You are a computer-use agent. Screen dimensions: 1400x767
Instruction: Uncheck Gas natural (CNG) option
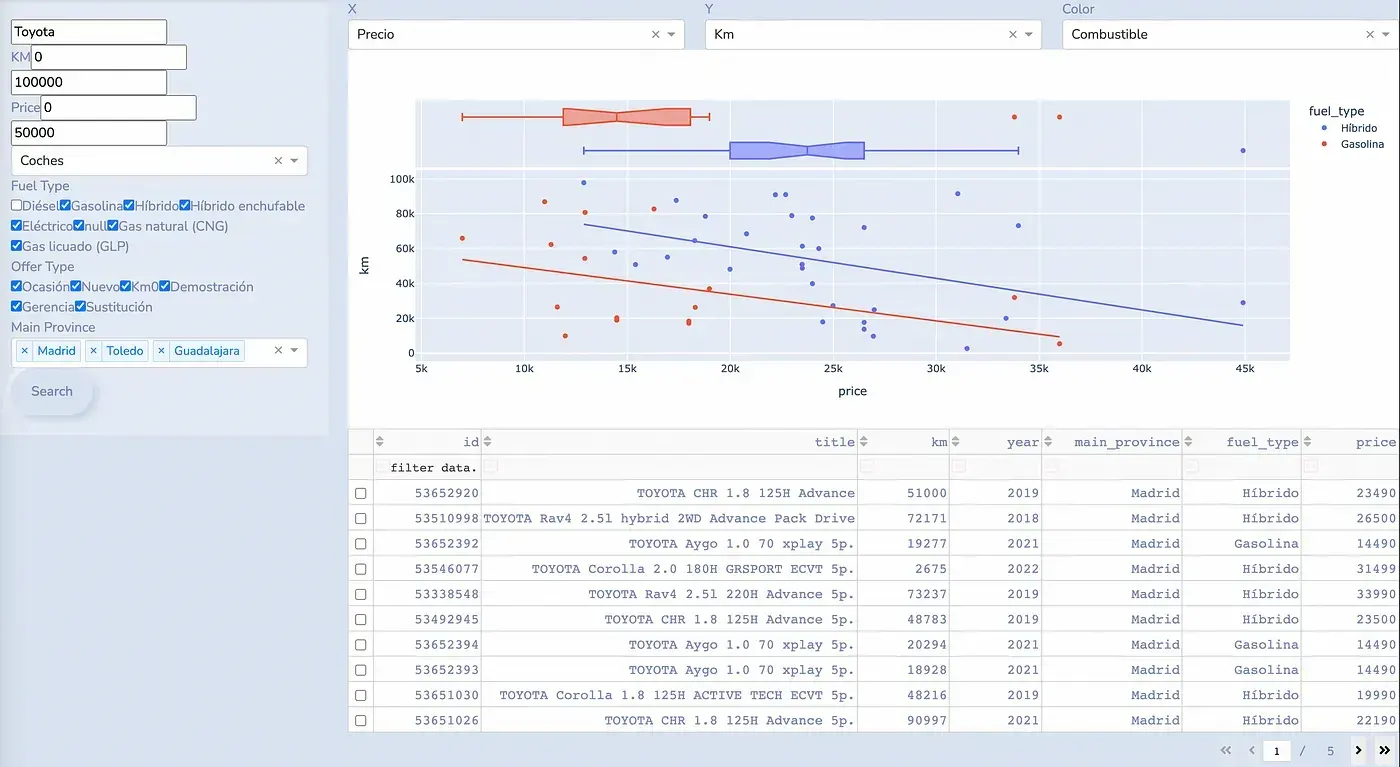coord(113,225)
